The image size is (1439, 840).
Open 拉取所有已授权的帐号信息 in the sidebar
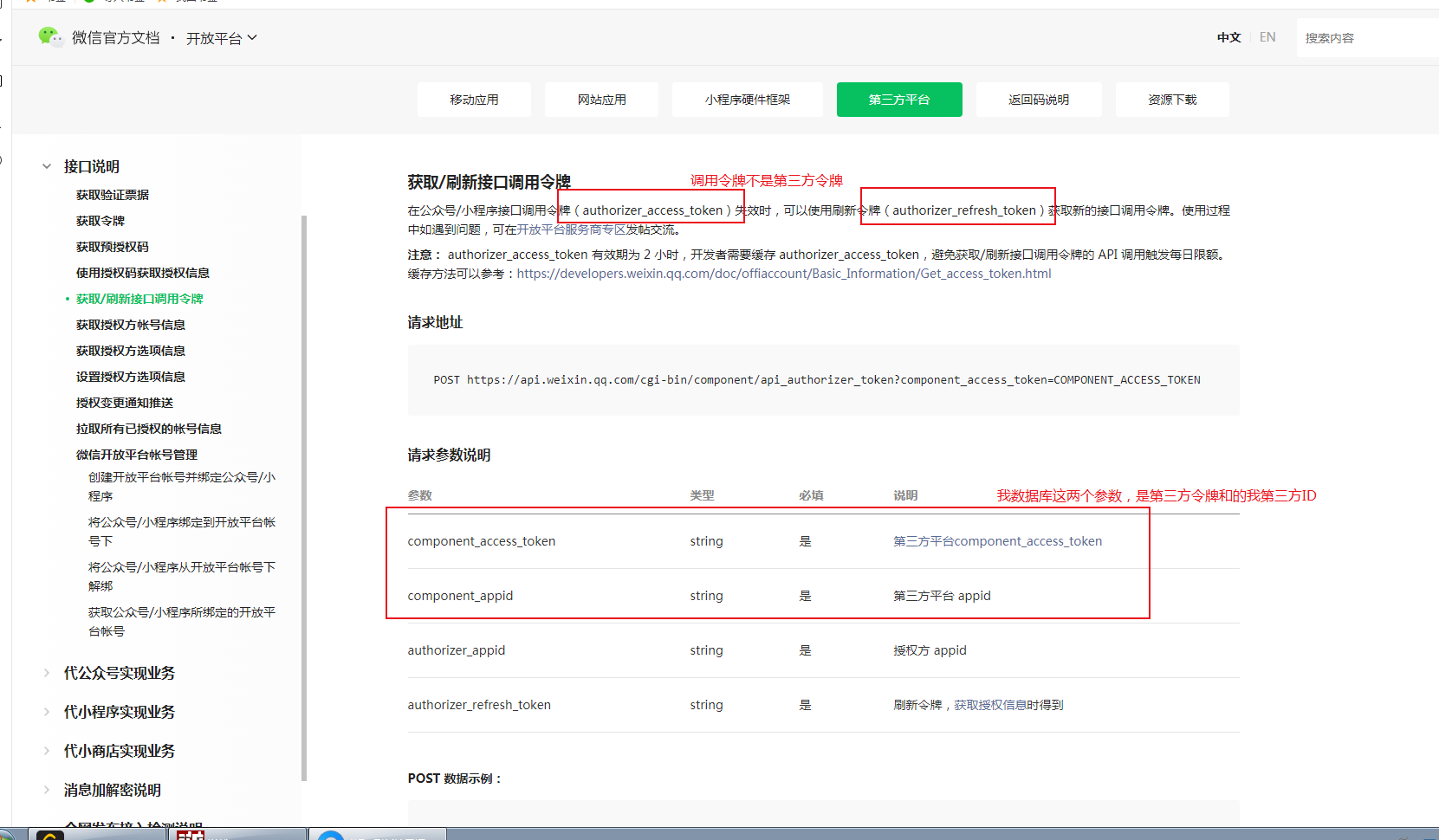[149, 429]
